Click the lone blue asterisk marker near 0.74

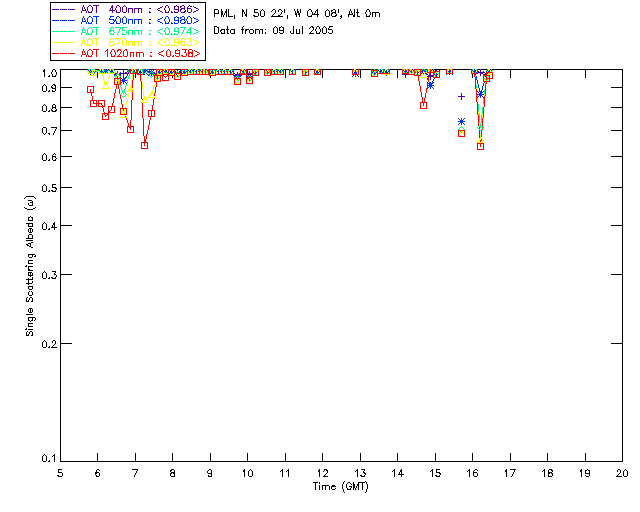(x=461, y=122)
